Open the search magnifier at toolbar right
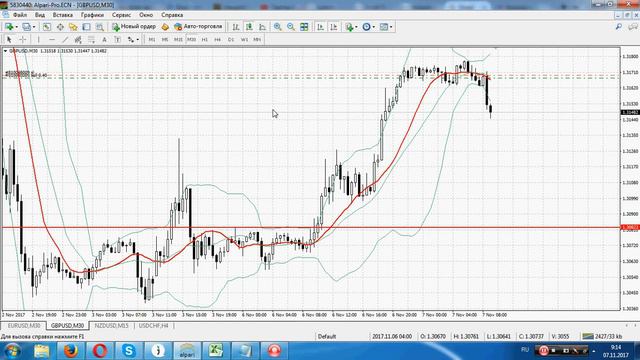The width and height of the screenshot is (640, 360). 619,27
